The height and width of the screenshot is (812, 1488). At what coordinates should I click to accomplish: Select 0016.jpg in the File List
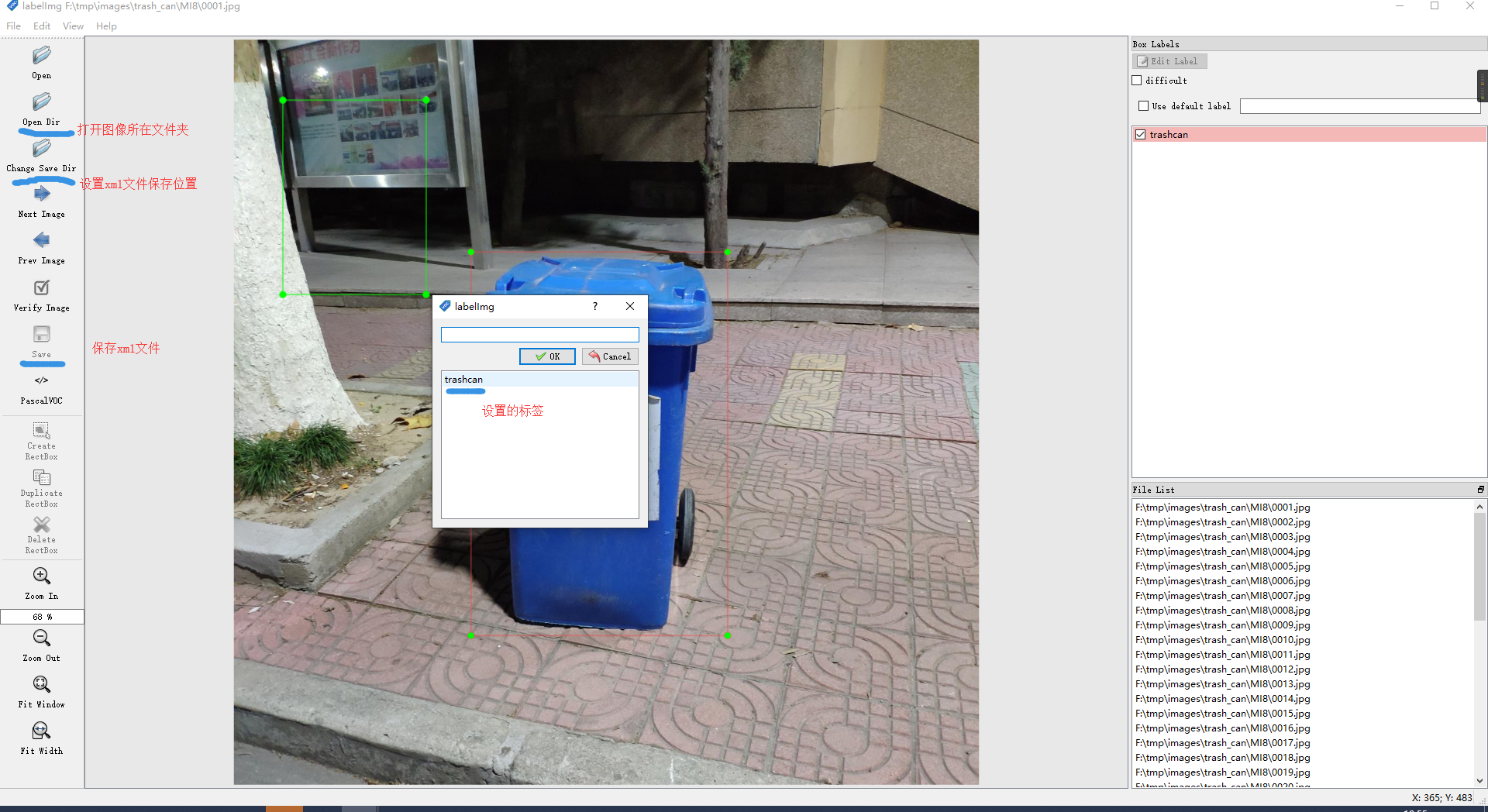click(x=1223, y=728)
